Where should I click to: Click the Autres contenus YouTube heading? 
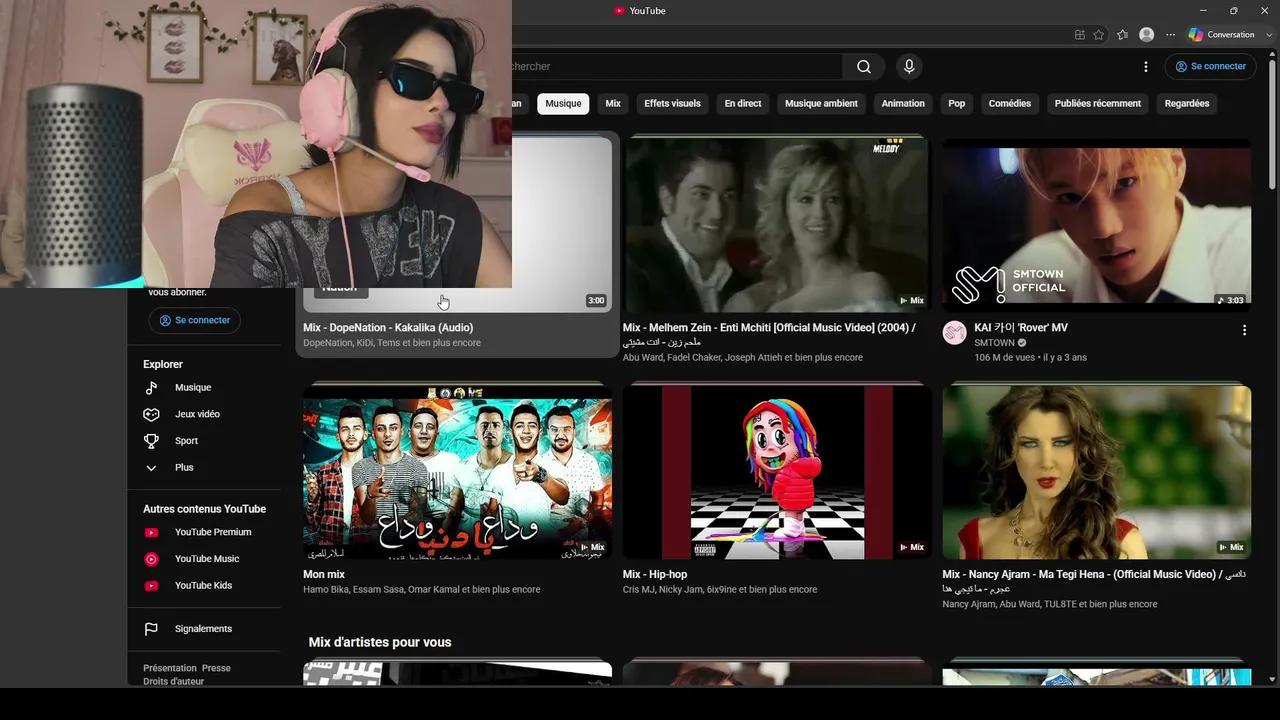204,509
